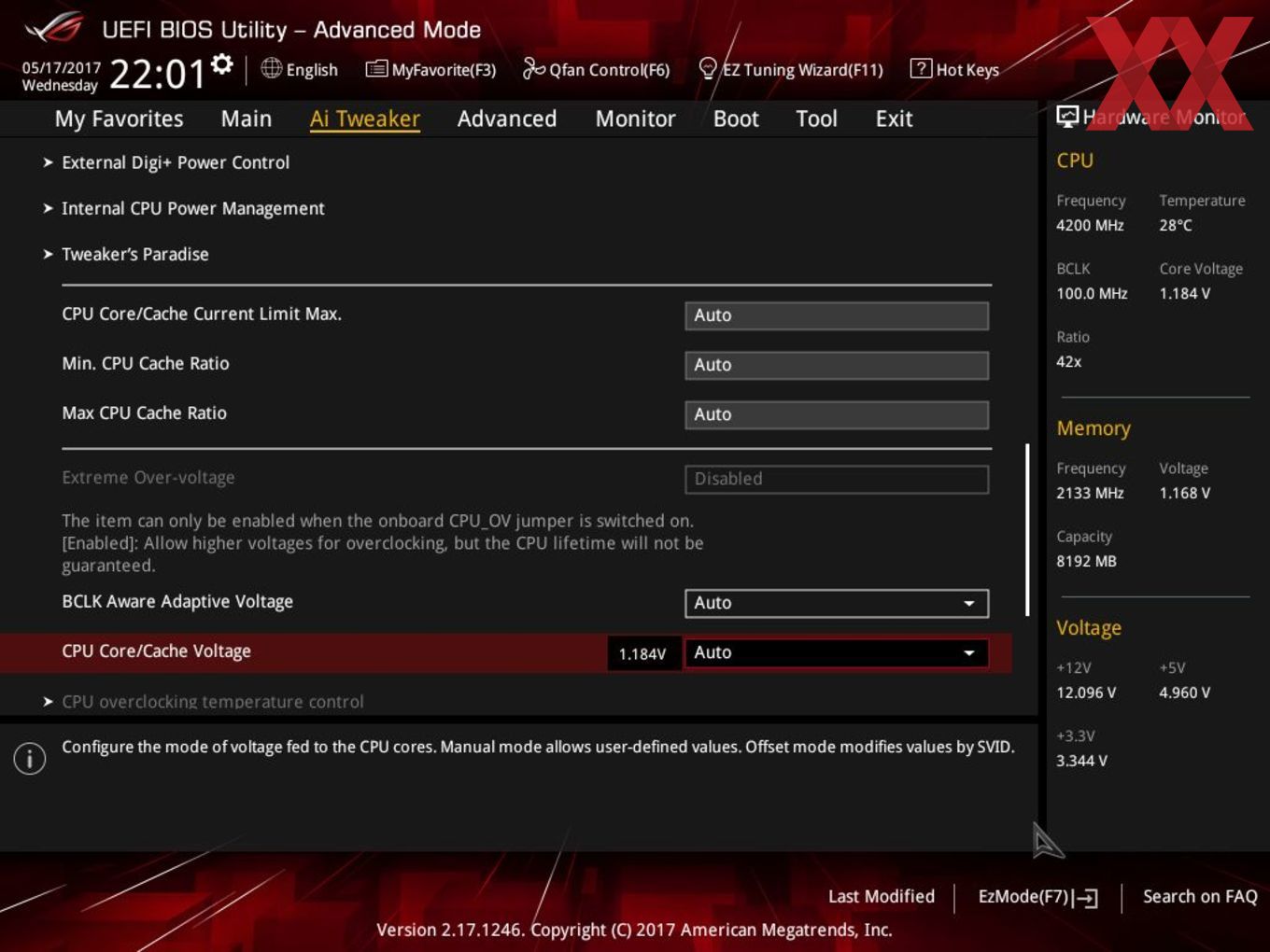Click the info icon beside the help text
This screenshot has width=1270, height=952.
(x=30, y=758)
